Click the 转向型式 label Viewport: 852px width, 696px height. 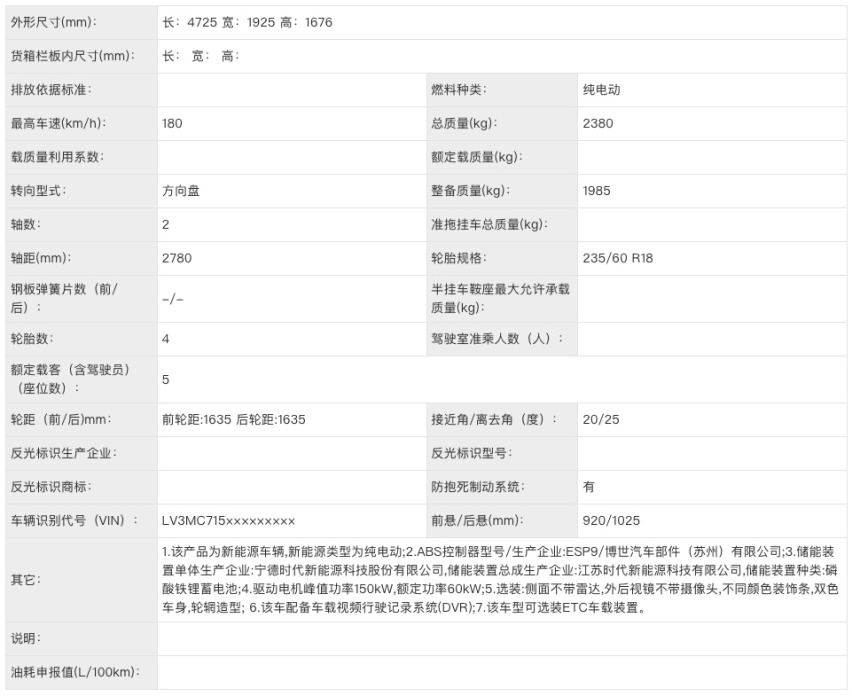[x=38, y=191]
